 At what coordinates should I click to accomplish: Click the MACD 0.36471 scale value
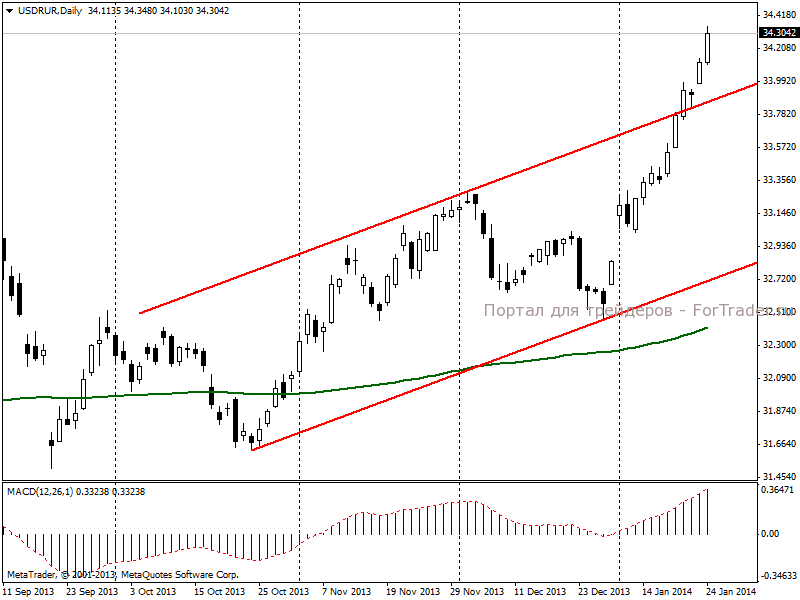point(777,490)
